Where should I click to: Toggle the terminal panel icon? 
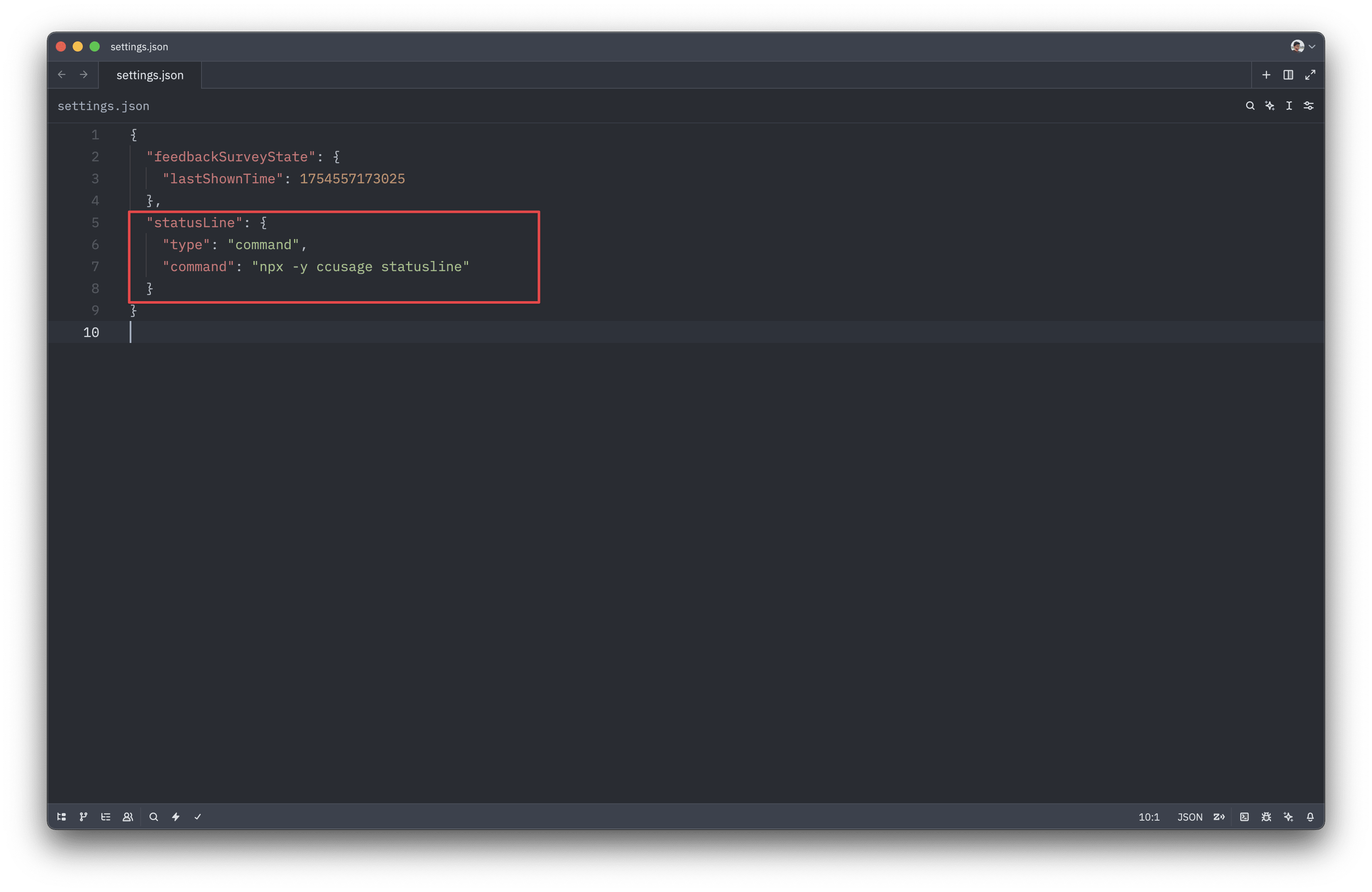point(1244,816)
